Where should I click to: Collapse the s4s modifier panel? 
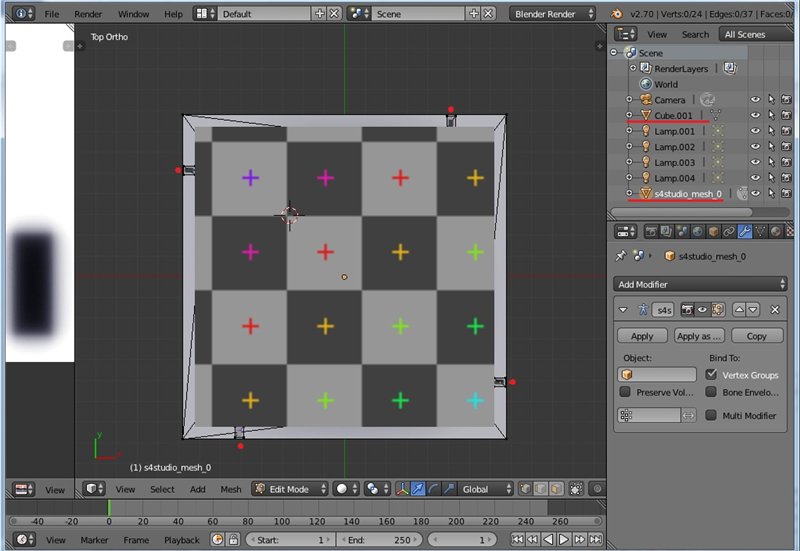click(622, 310)
